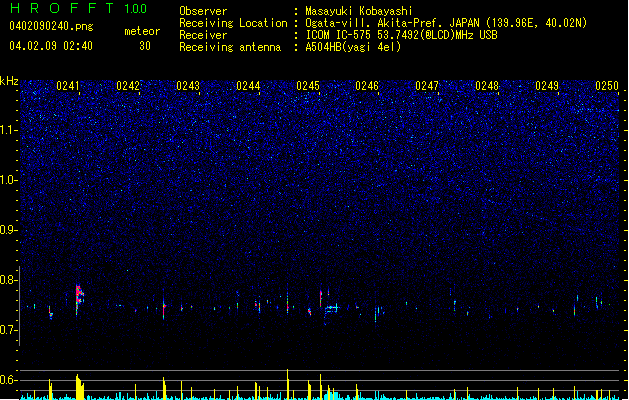
Task: Click the 1.0 kHz axis label
Action: 9,180
